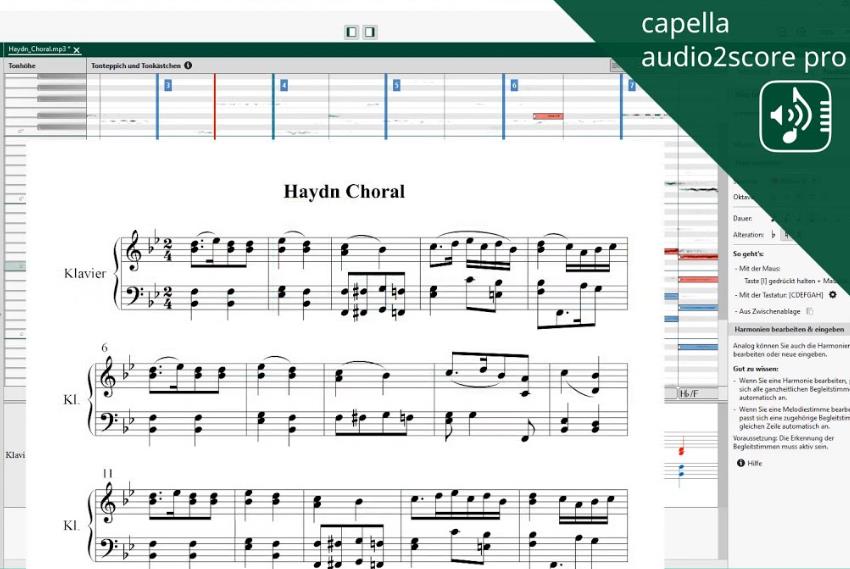Select the red note box in bar 6

click(x=548, y=116)
